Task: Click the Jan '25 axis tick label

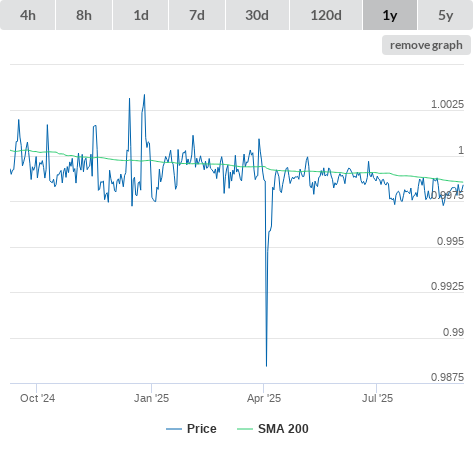Action: 151,398
